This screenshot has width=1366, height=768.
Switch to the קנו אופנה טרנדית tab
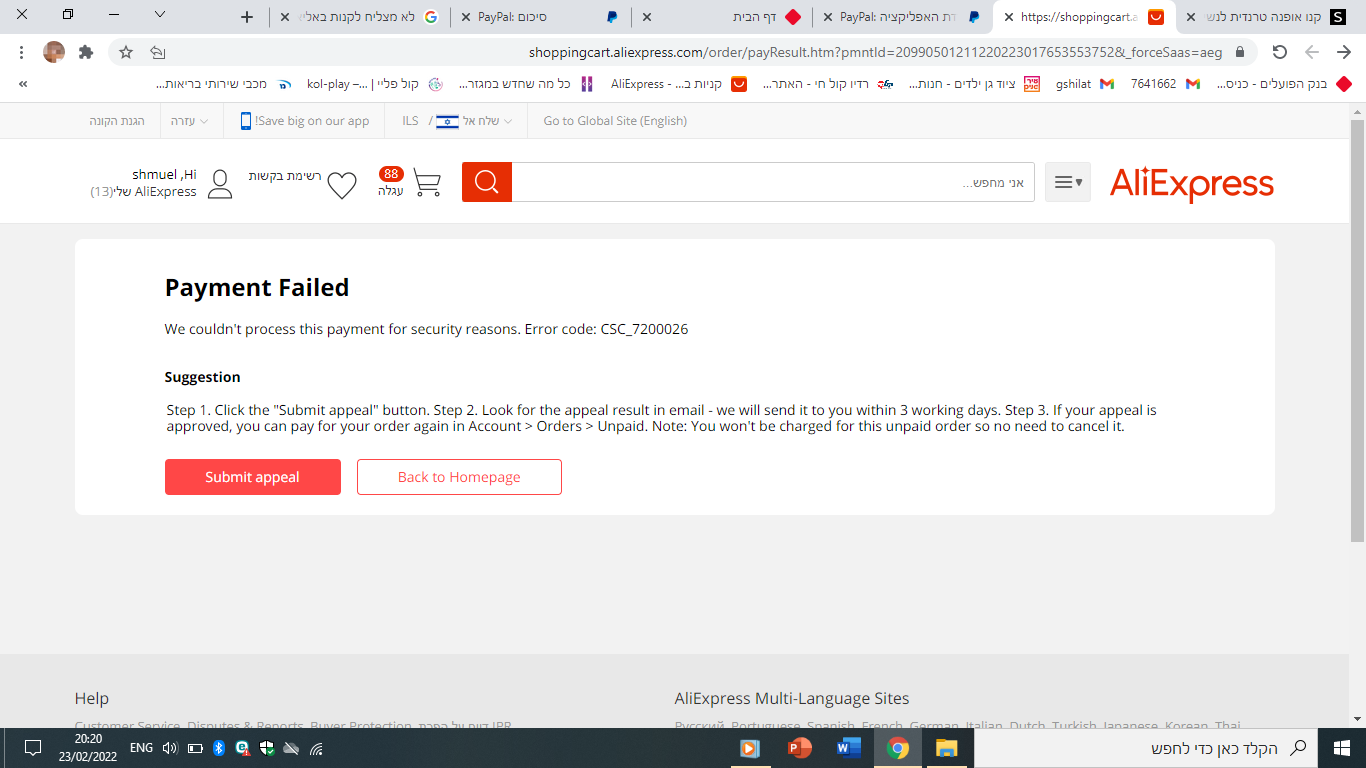point(1267,17)
